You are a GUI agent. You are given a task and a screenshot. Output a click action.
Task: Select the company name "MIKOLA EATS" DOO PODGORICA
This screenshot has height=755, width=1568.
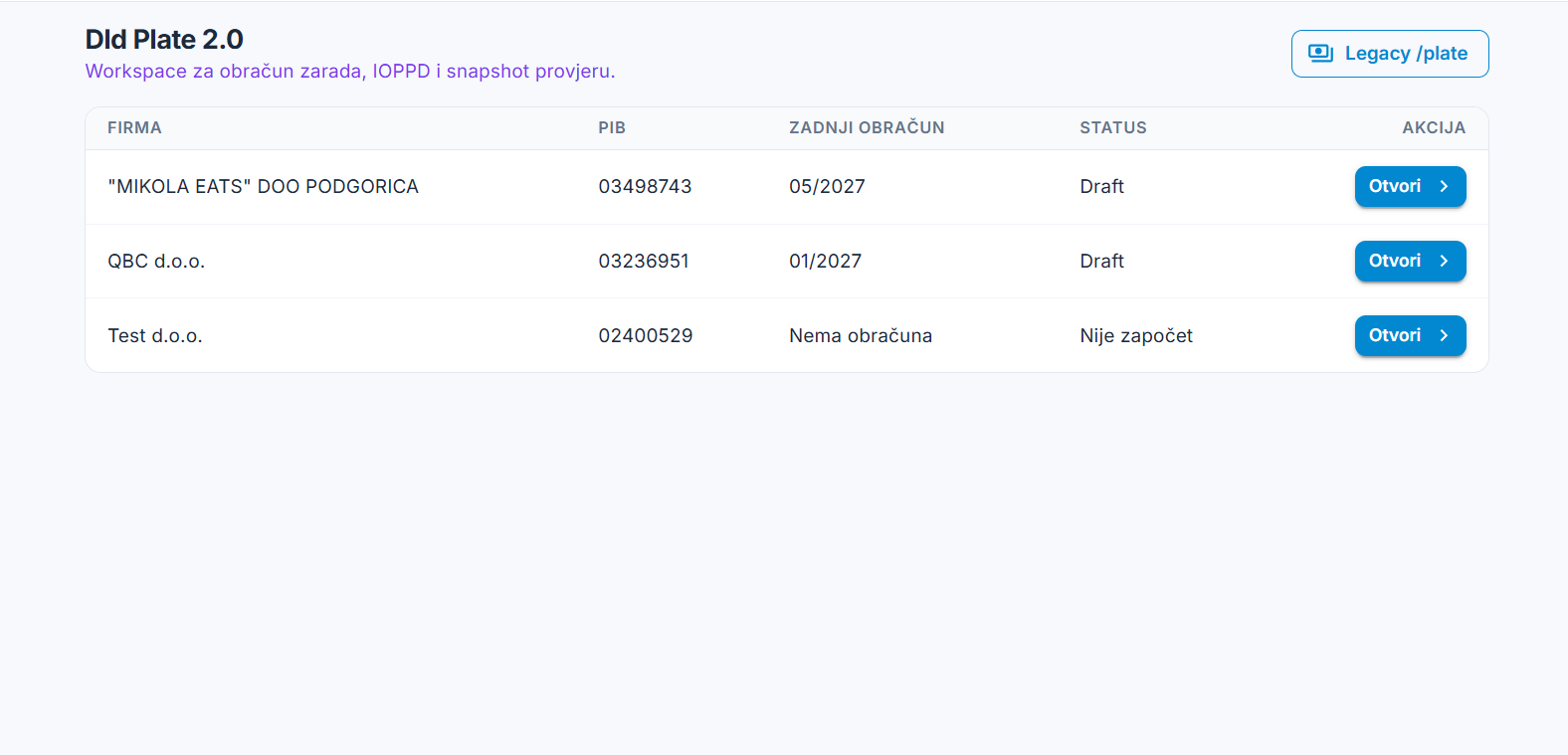263,187
